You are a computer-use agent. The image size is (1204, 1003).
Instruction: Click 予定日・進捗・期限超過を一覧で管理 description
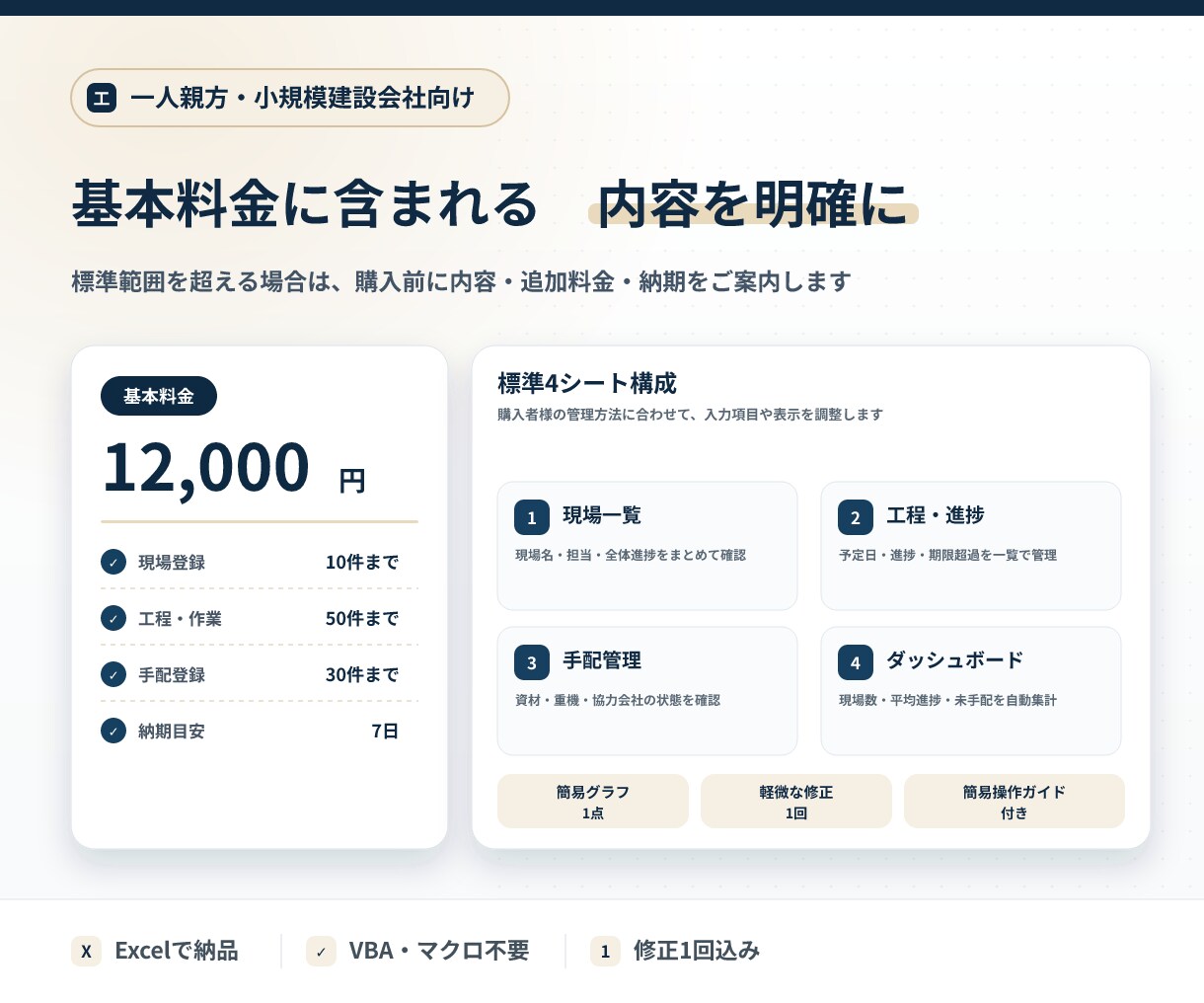[x=947, y=555]
